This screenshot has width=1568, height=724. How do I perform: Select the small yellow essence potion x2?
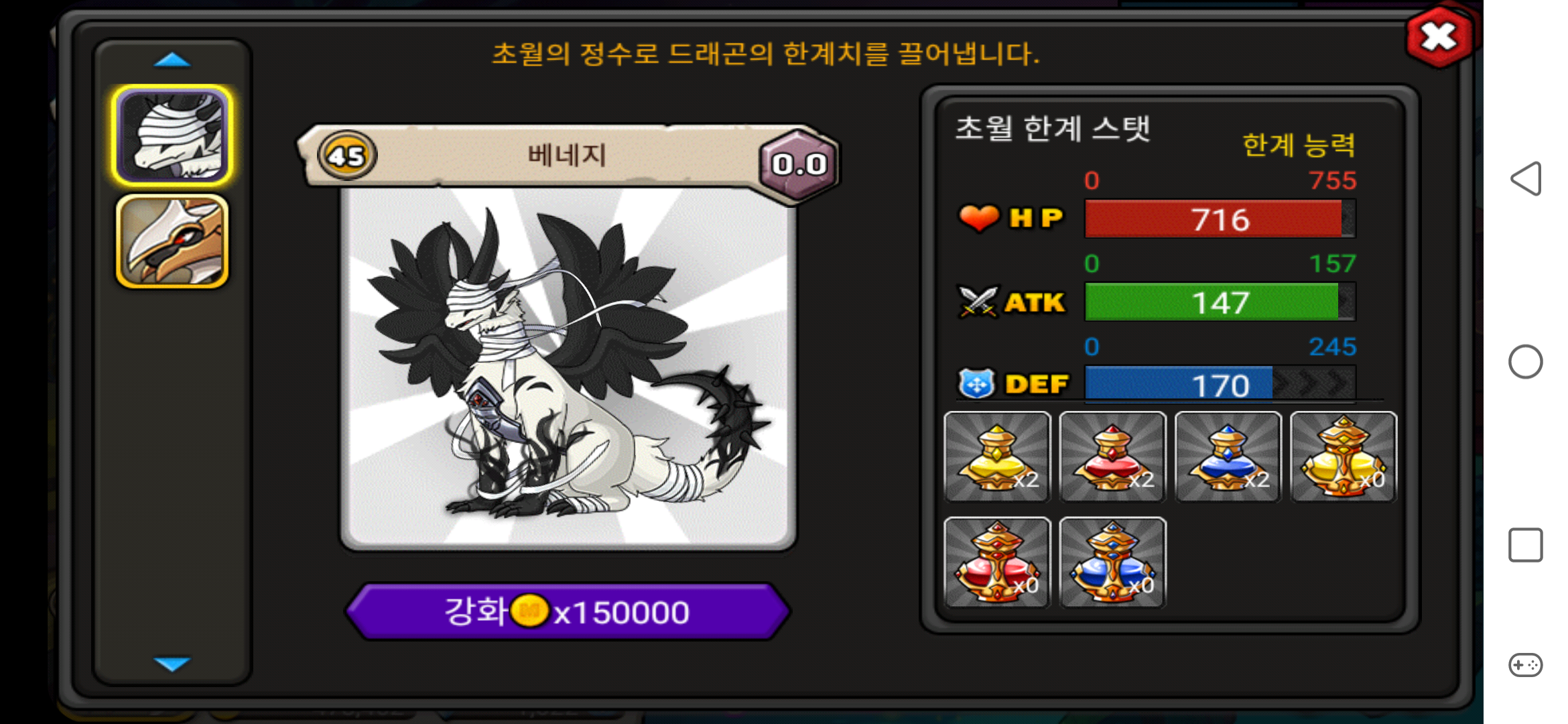(997, 457)
